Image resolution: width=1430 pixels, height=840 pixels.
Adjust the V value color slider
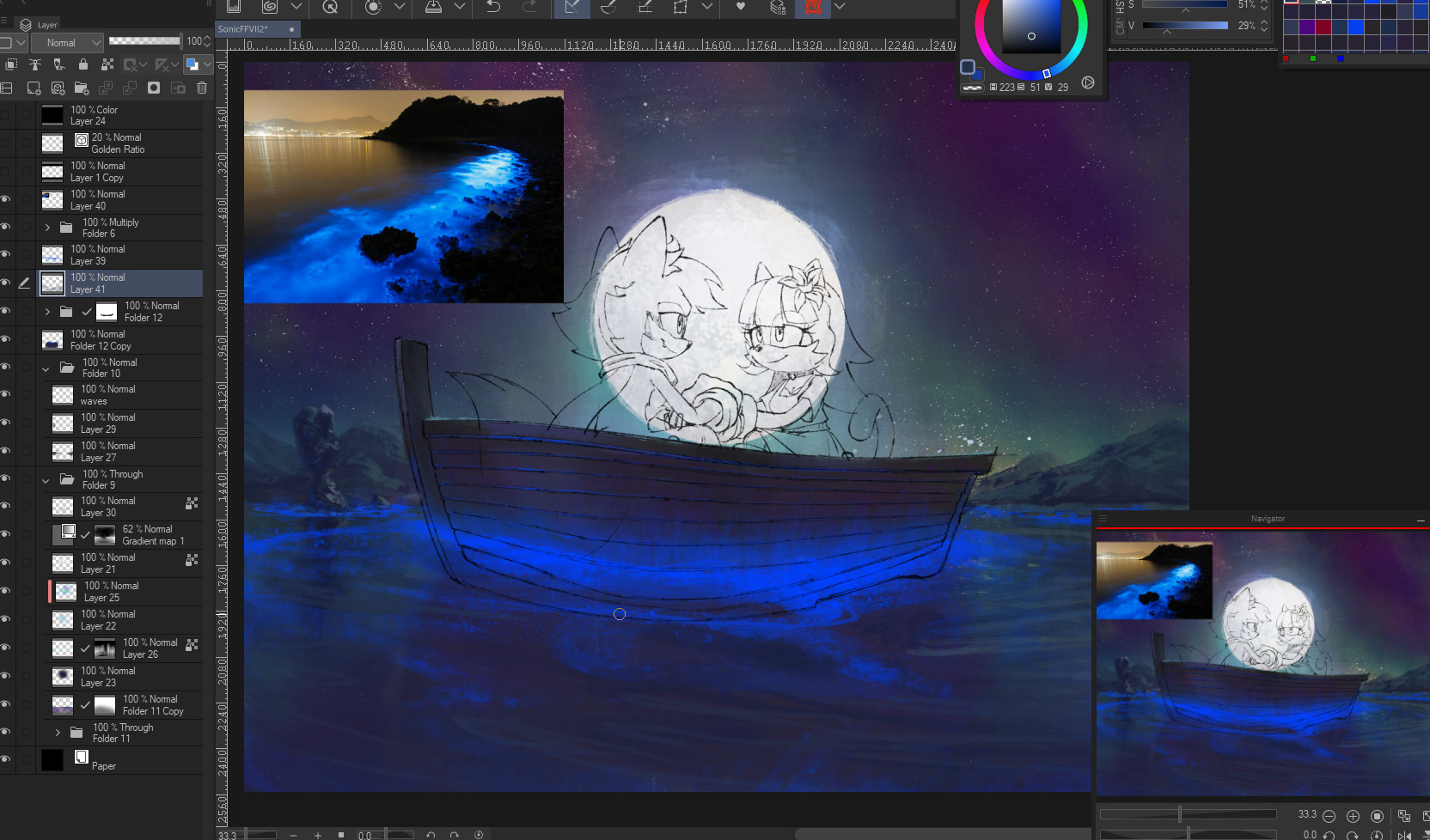[1185, 26]
